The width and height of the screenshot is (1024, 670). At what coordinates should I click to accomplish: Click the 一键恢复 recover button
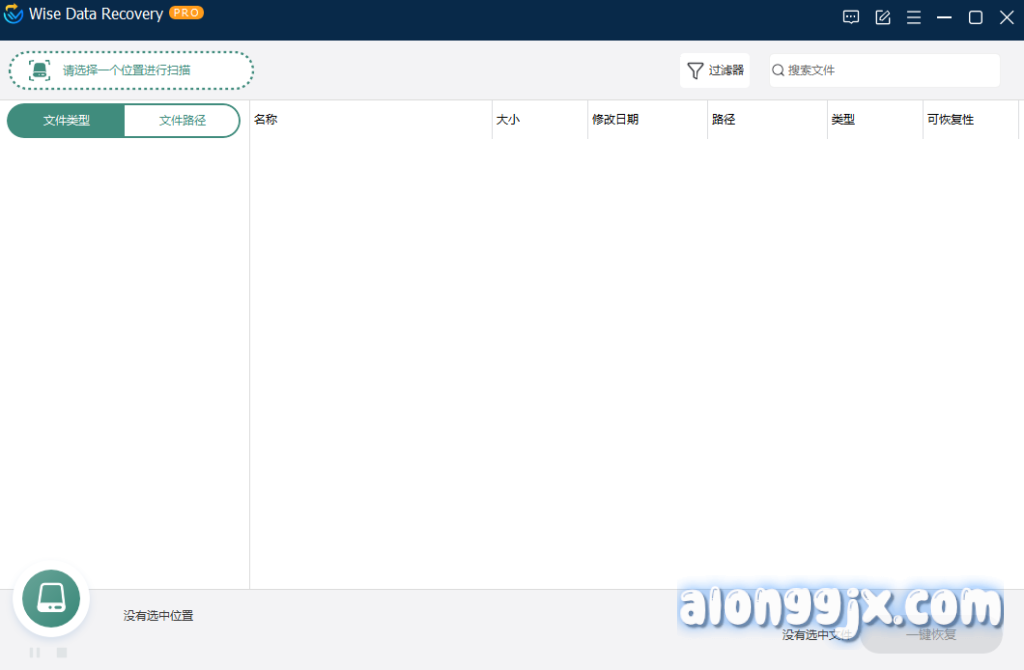tap(931, 634)
